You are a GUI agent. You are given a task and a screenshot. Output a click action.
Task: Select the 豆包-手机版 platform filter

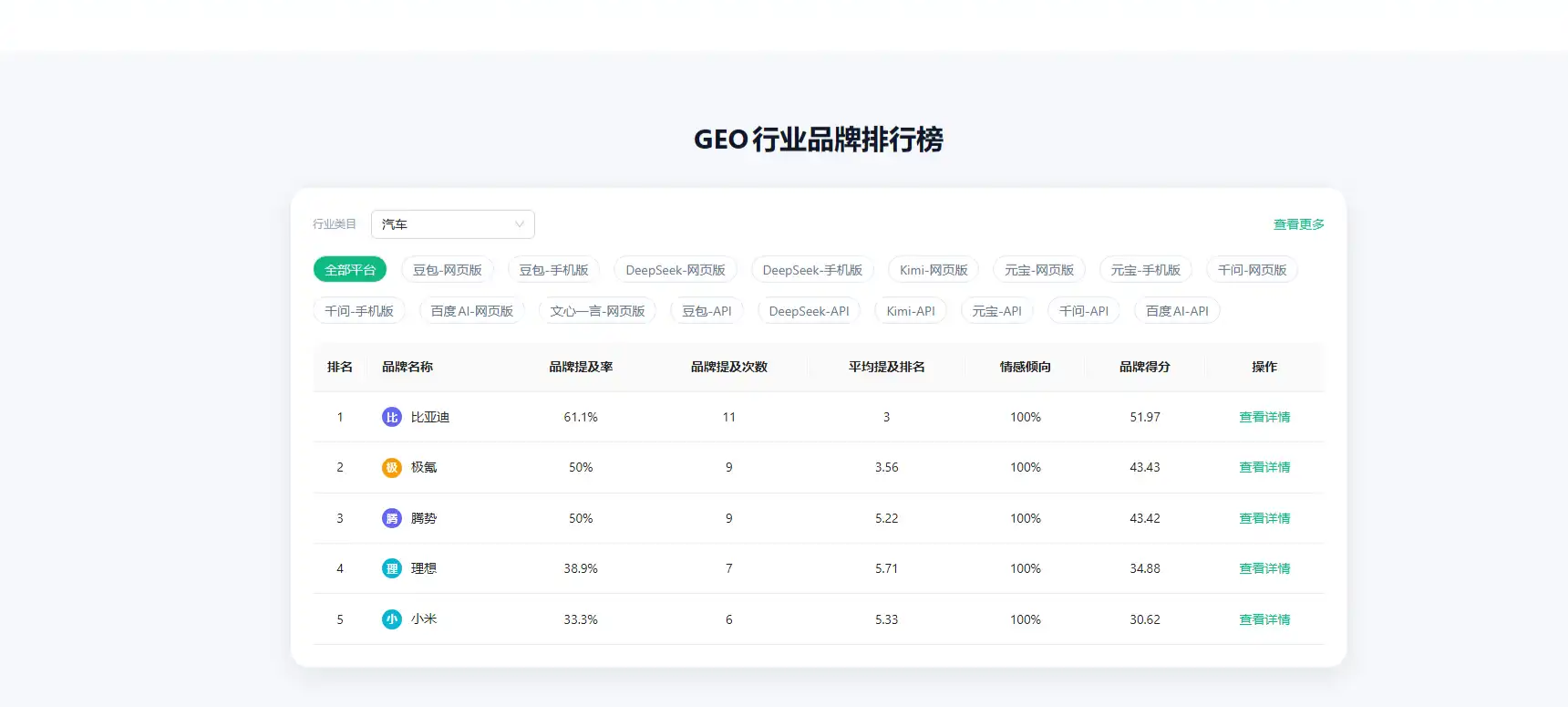[x=553, y=270]
